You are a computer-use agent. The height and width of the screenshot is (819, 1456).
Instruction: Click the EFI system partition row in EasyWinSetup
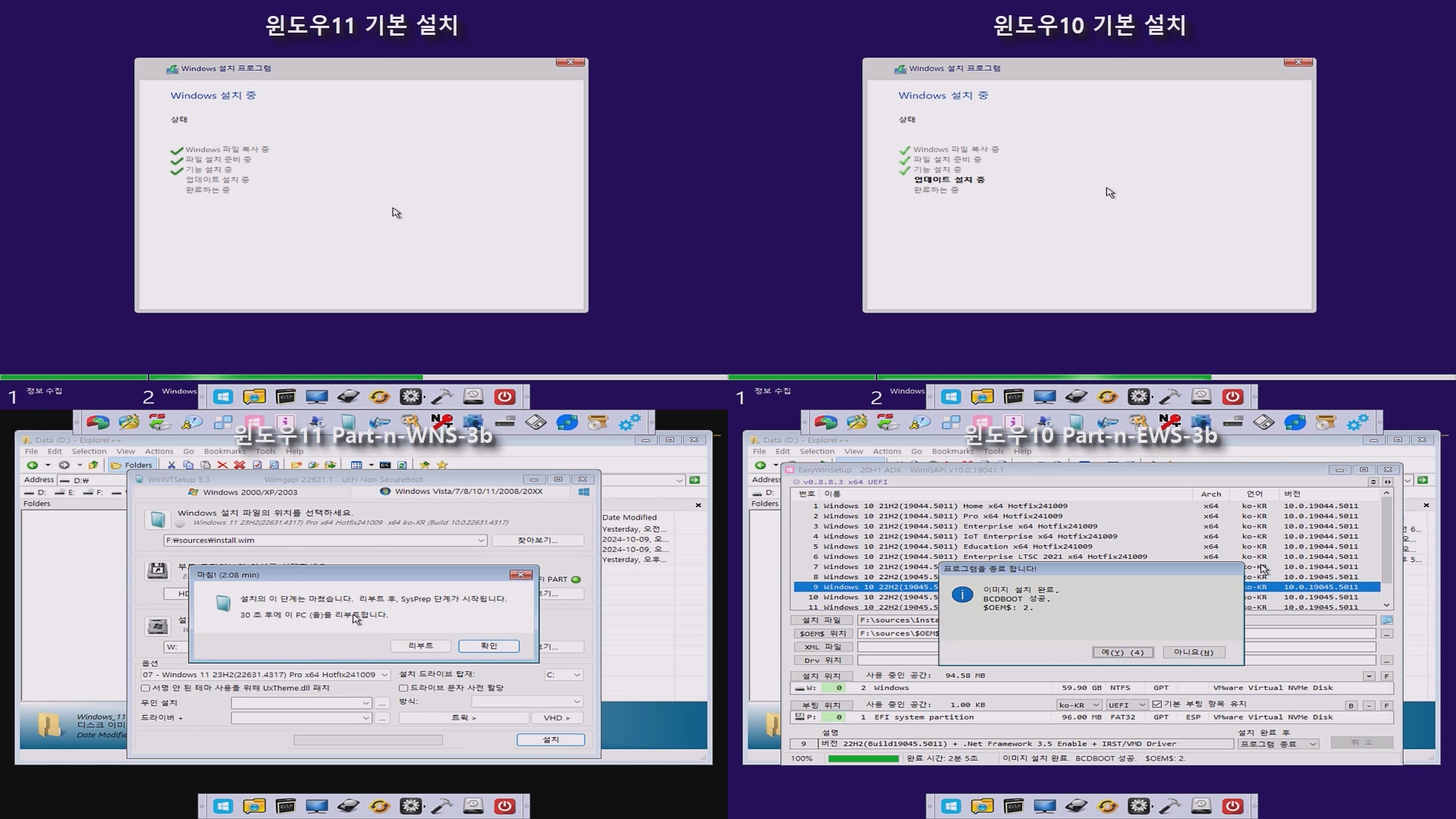(x=1092, y=717)
